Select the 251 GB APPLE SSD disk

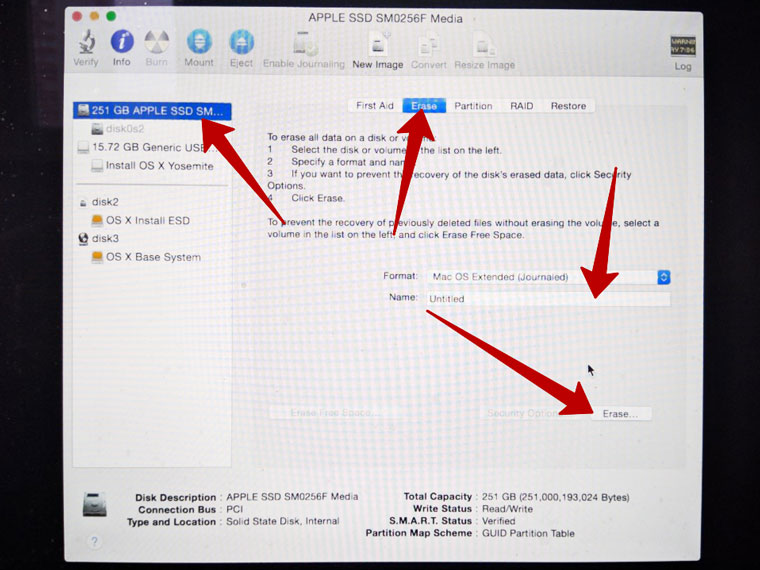coord(152,111)
